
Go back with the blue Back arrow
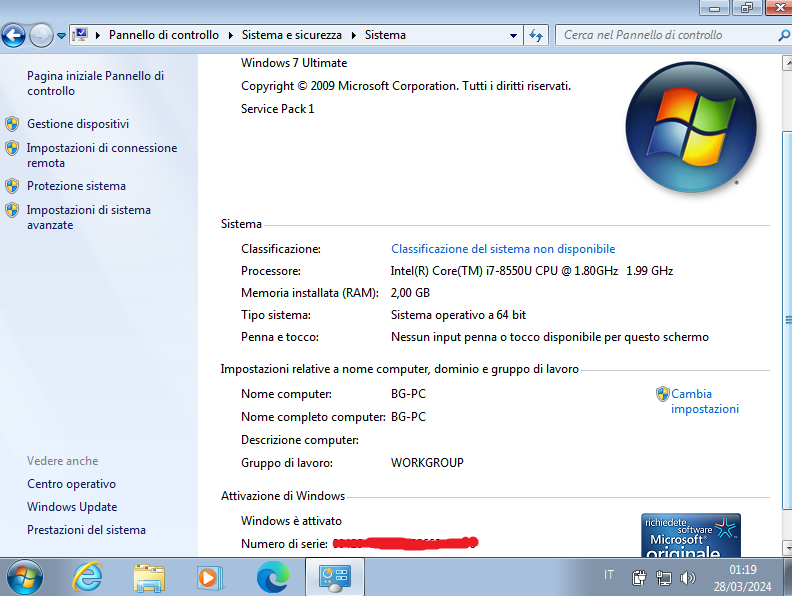coord(14,35)
